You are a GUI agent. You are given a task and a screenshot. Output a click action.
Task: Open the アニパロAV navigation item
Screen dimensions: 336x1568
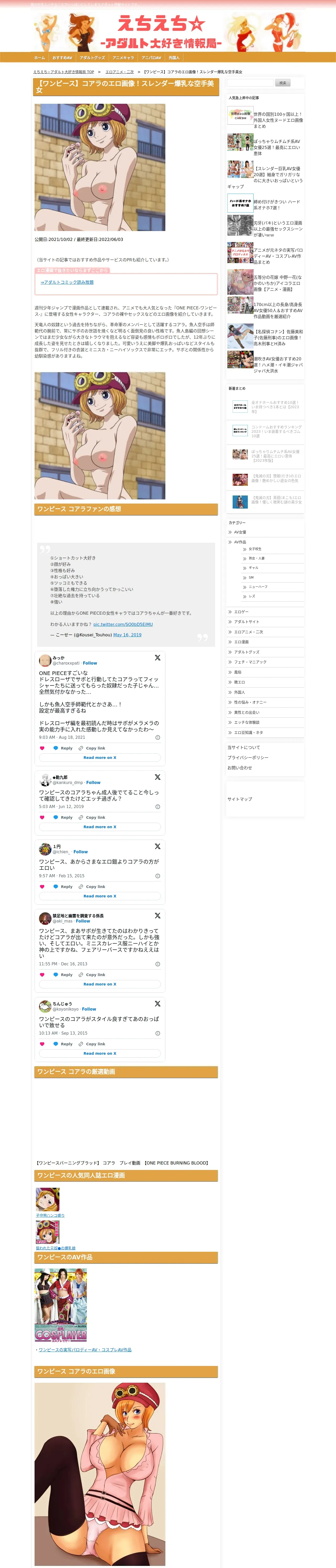[x=151, y=58]
